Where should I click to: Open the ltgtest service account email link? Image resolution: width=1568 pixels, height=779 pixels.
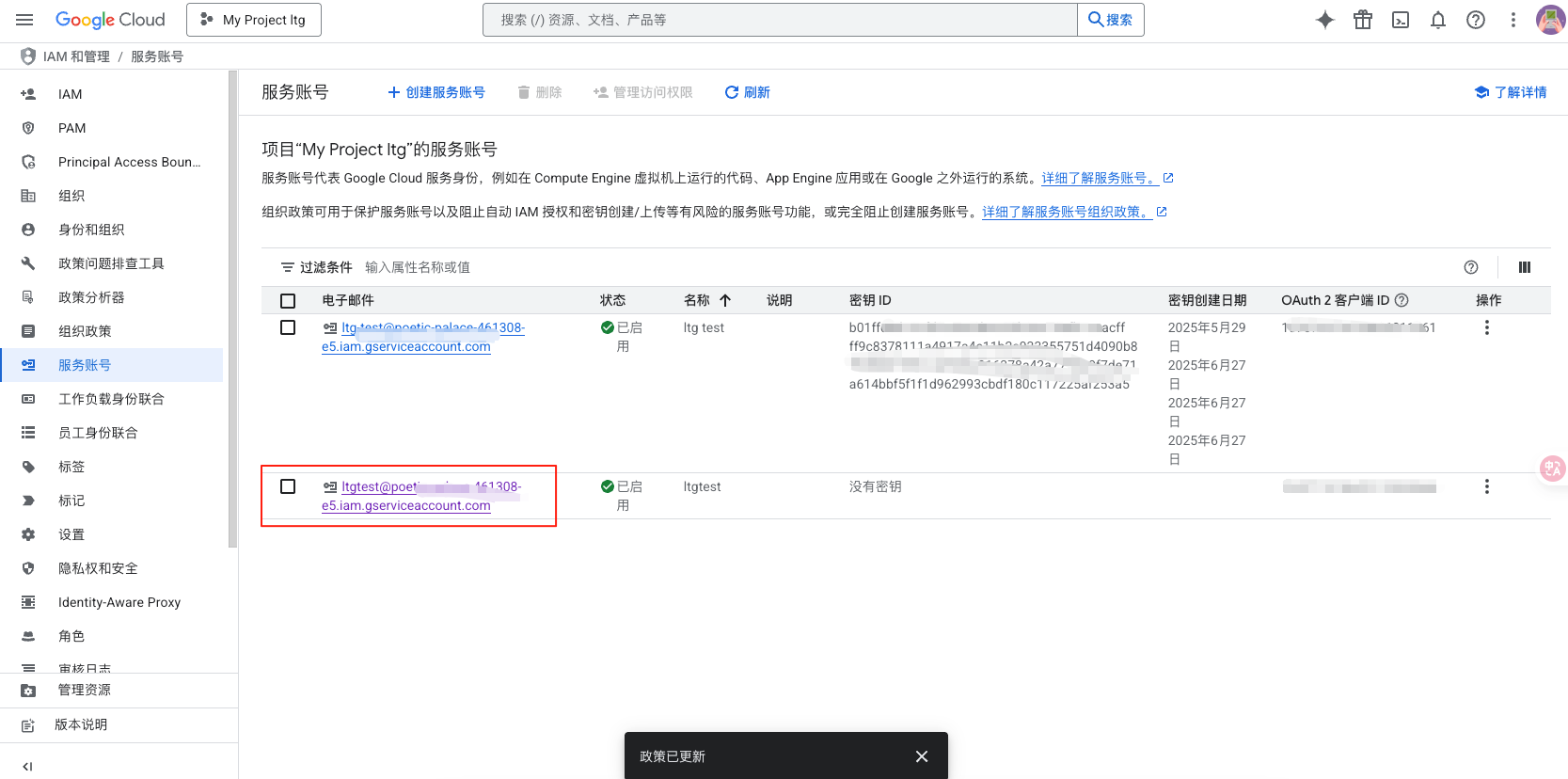pyautogui.click(x=421, y=496)
